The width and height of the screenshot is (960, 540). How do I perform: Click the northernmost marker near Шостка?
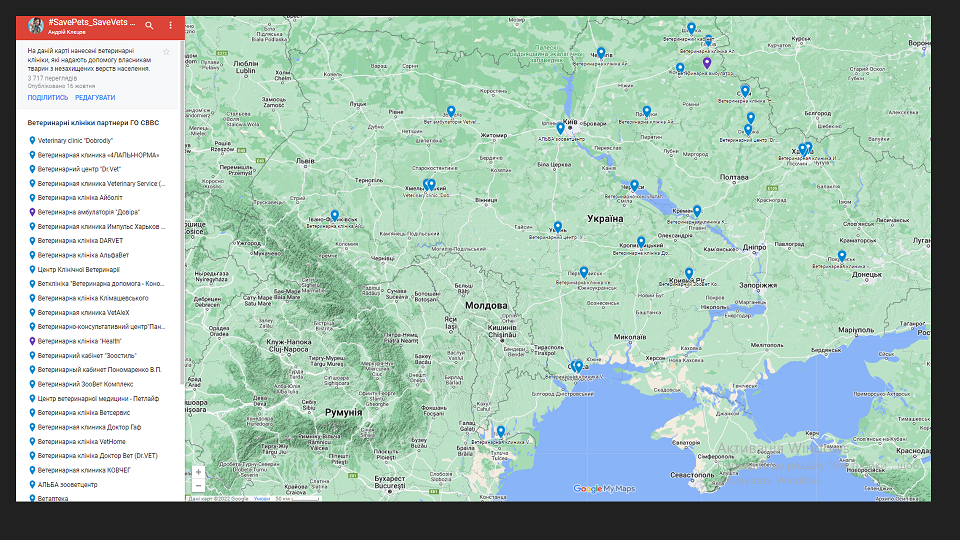click(691, 28)
